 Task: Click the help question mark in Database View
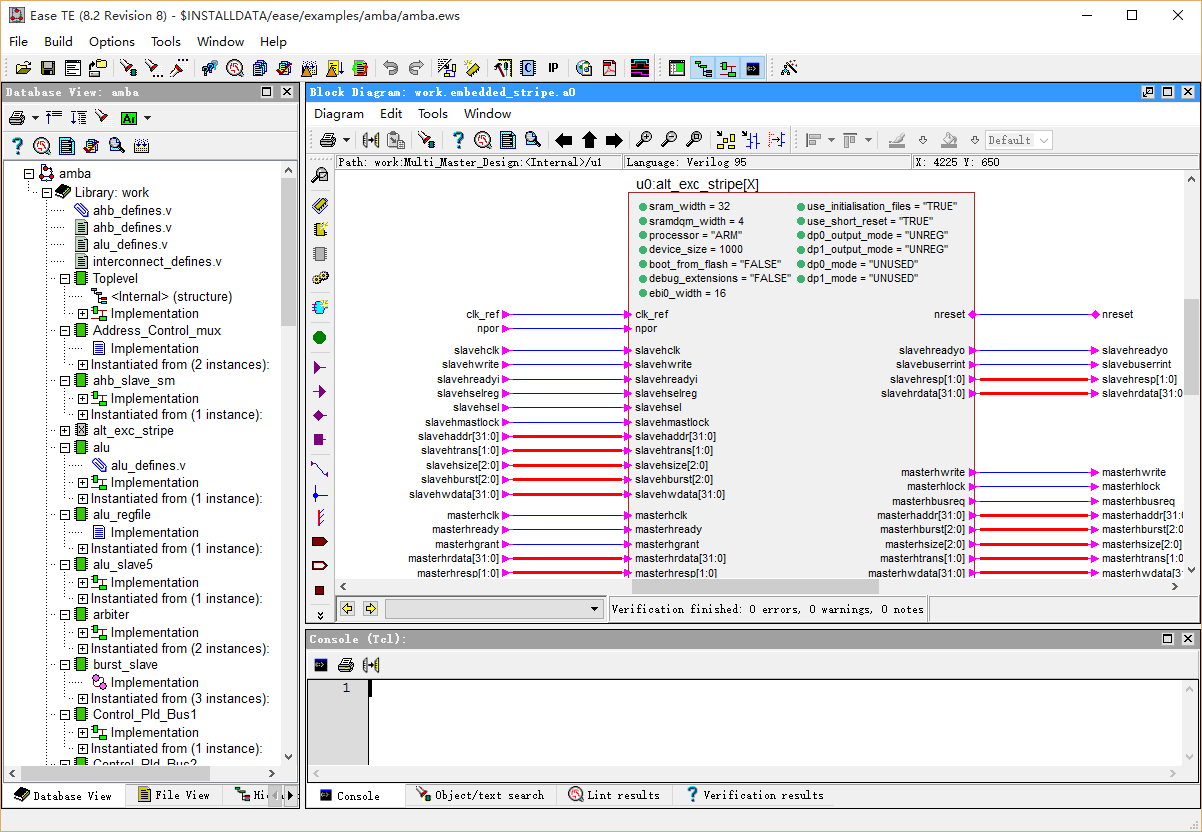(17, 145)
